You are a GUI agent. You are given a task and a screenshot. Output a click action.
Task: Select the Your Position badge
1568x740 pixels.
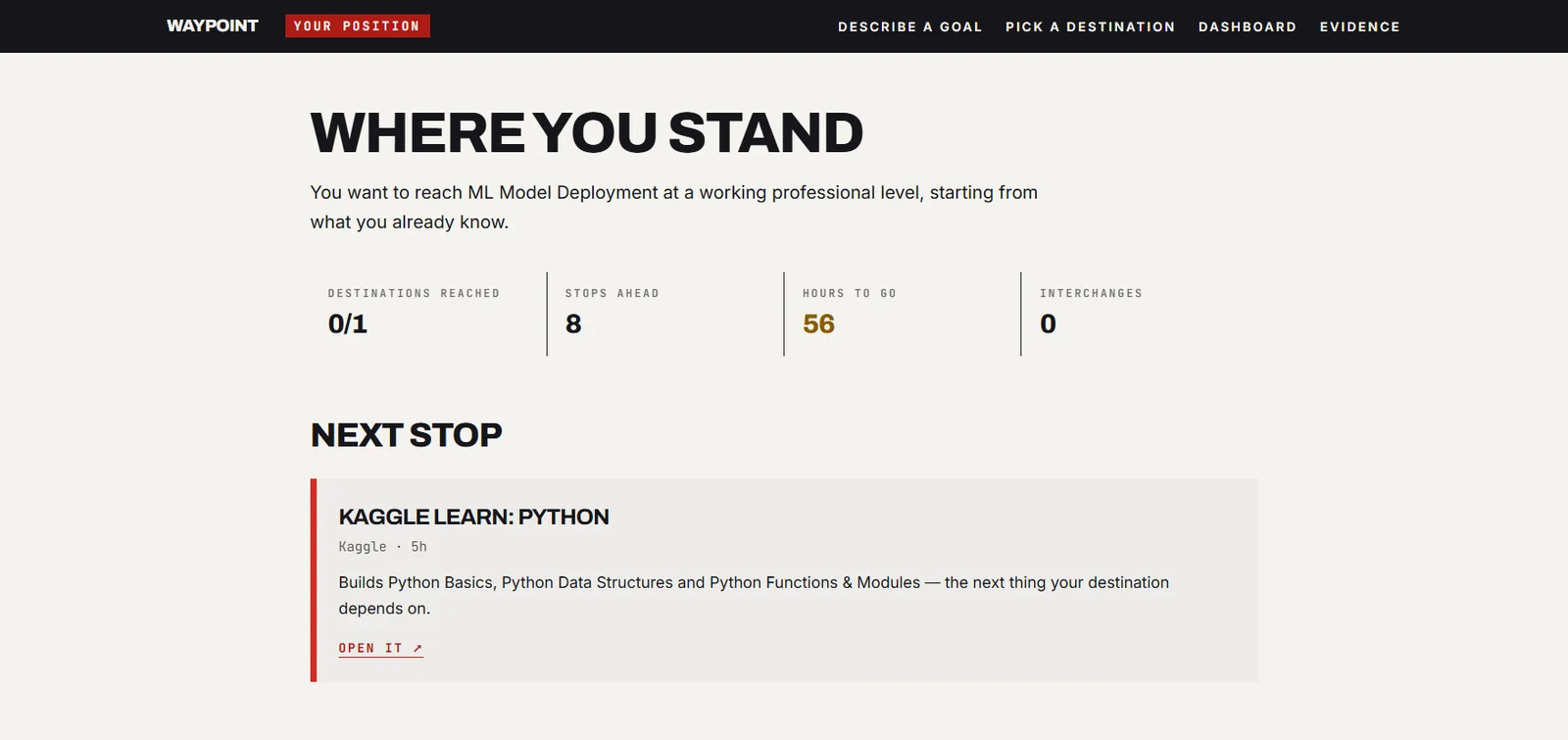(x=357, y=25)
